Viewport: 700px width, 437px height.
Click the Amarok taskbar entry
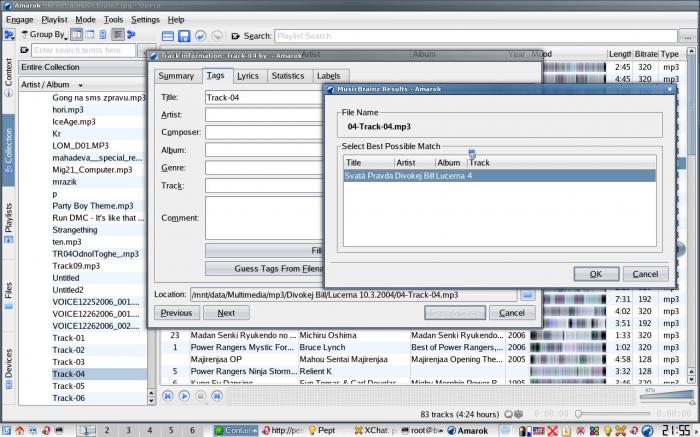[467, 430]
